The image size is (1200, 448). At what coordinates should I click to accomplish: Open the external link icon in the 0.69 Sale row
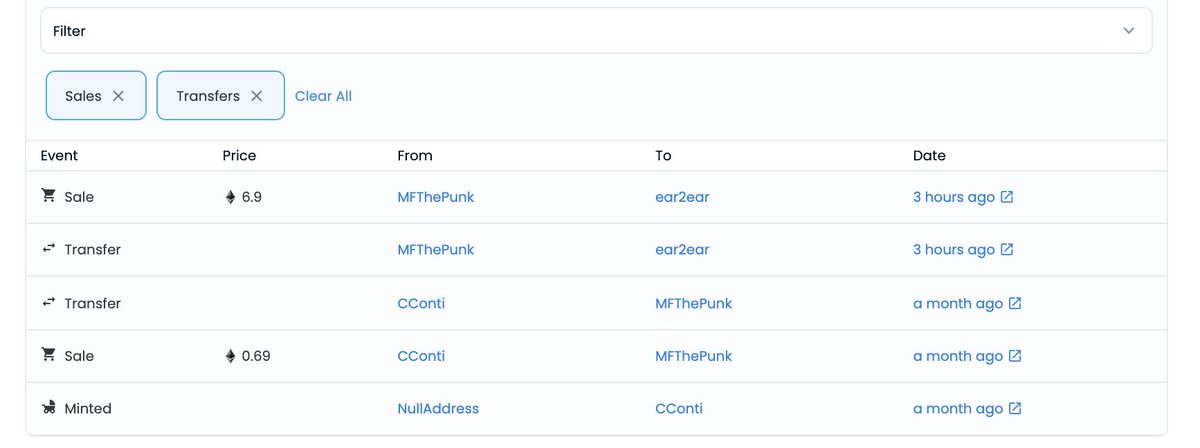(x=1015, y=356)
